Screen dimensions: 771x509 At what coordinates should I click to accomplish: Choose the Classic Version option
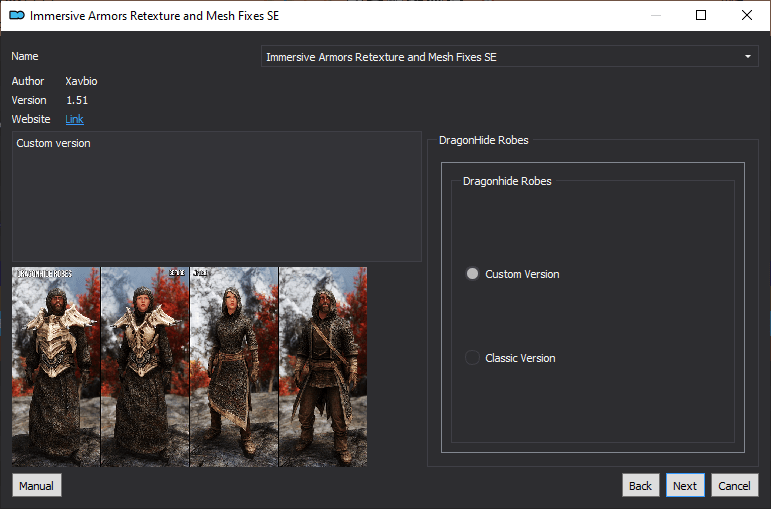point(473,358)
